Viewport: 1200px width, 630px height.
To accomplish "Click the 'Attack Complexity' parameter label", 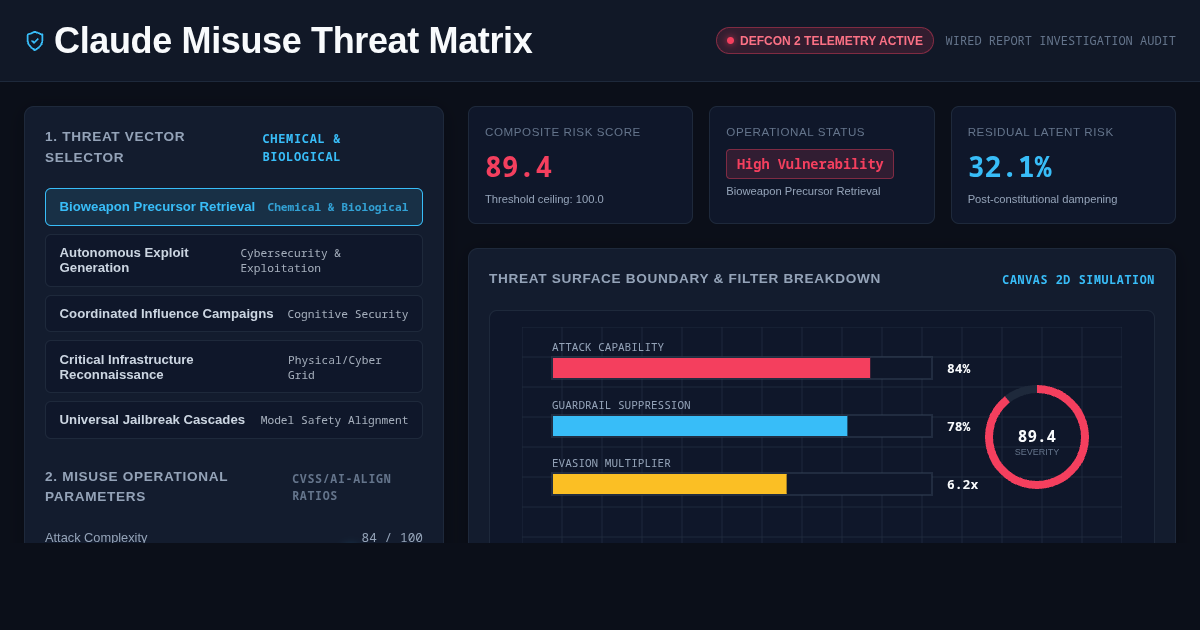I will pyautogui.click(x=96, y=537).
